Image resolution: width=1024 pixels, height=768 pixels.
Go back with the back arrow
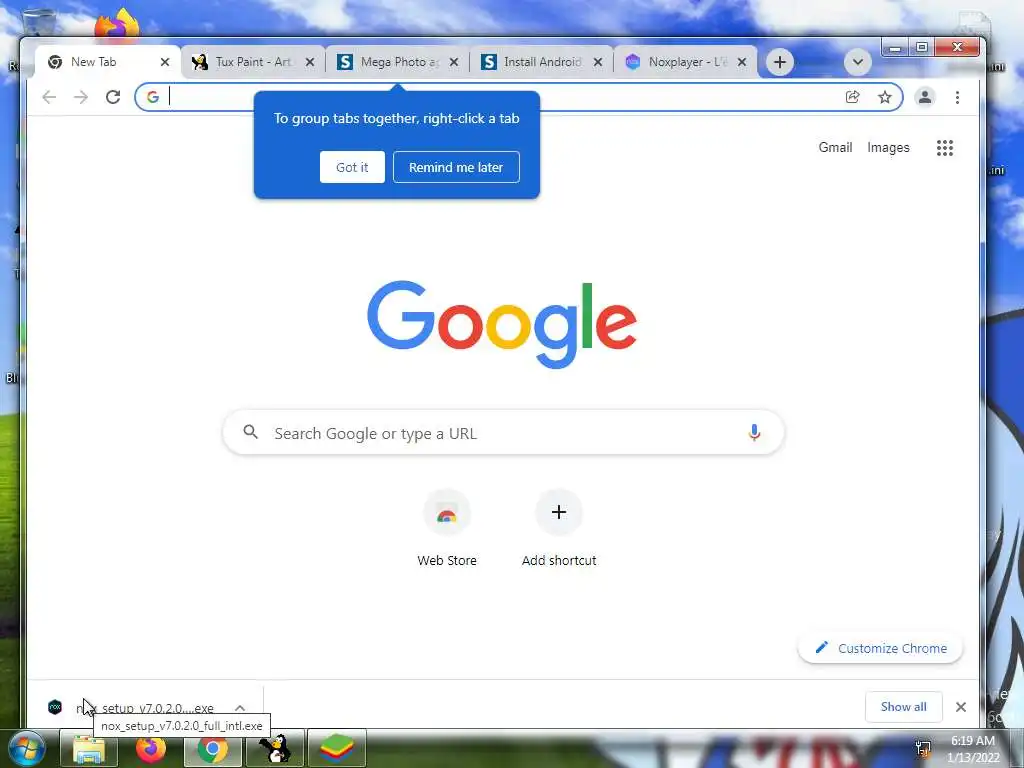click(49, 97)
